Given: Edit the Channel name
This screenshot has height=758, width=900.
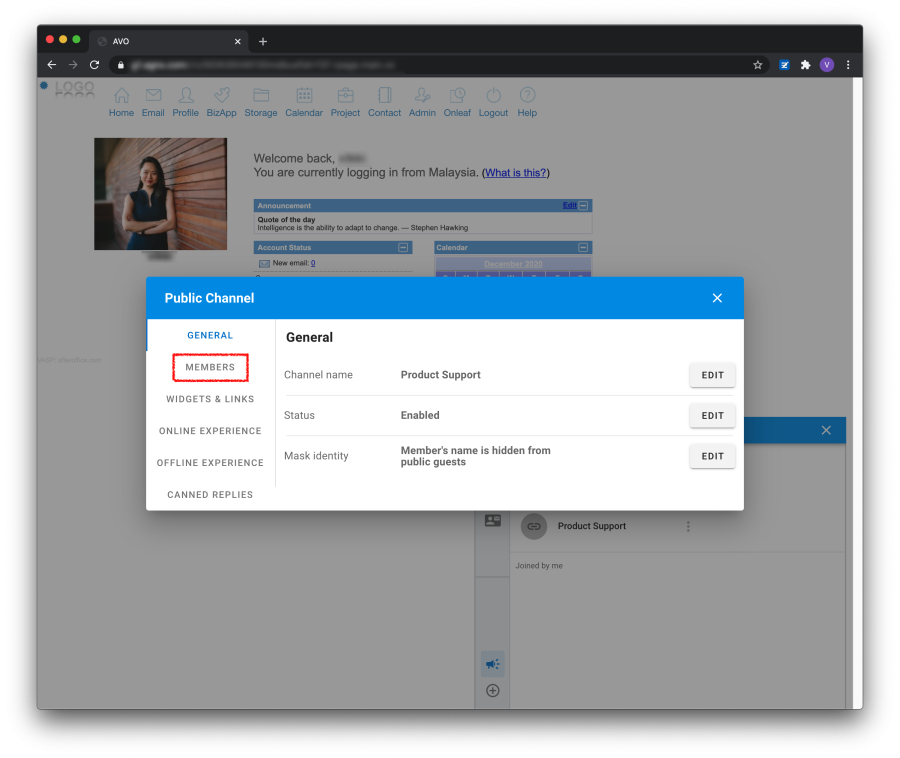Looking at the screenshot, I should (x=712, y=375).
